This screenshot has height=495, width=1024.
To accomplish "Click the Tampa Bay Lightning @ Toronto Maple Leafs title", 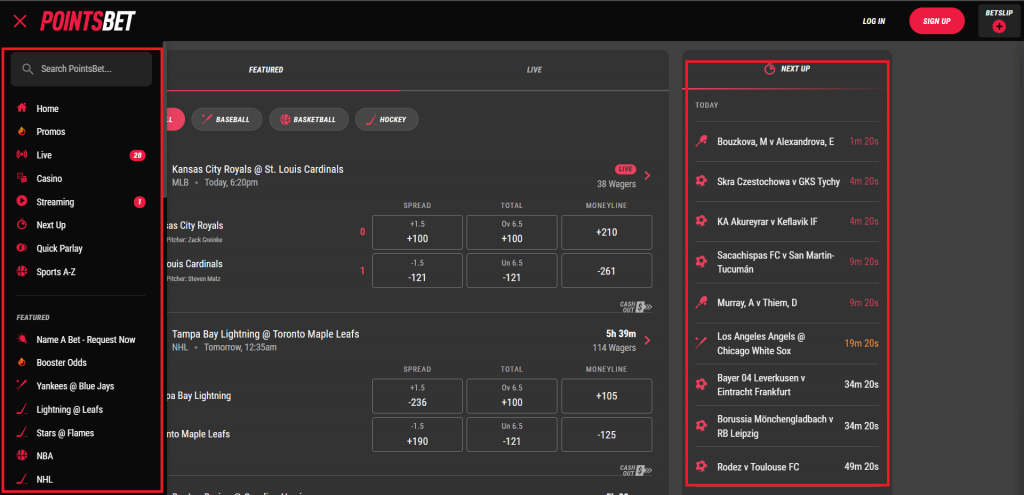I will [x=265, y=334].
